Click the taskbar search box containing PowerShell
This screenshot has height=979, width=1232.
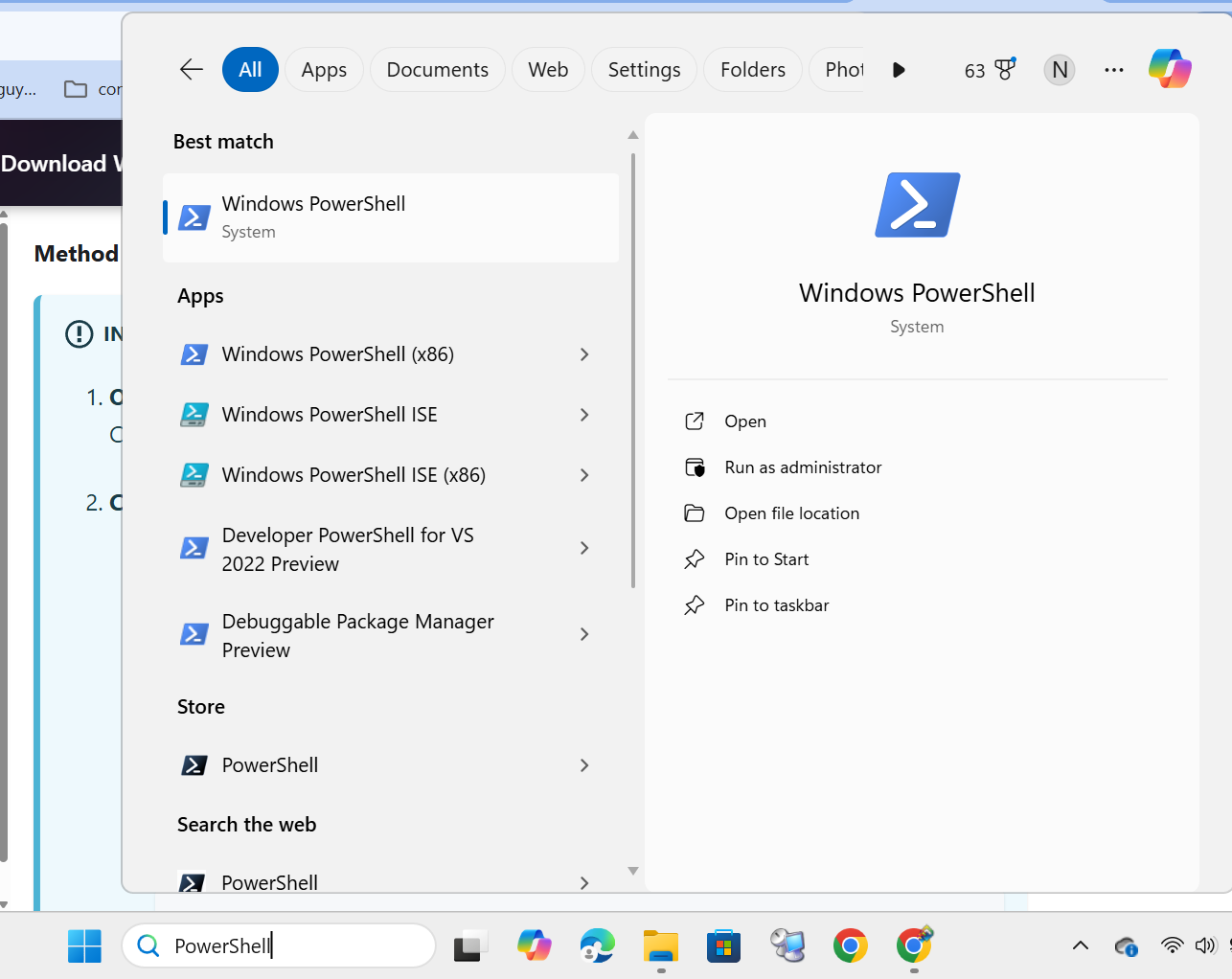(x=279, y=946)
